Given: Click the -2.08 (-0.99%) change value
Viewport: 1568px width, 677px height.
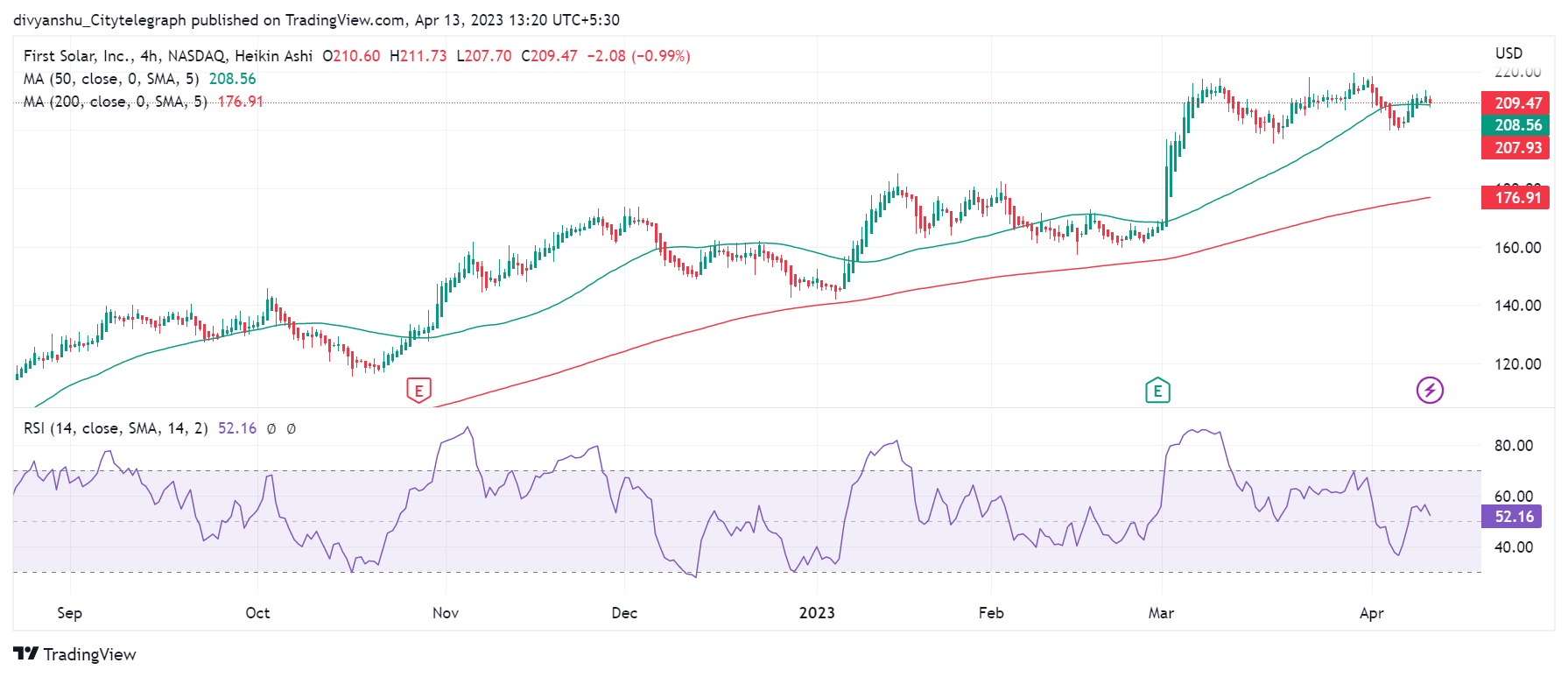Looking at the screenshot, I should coord(638,56).
